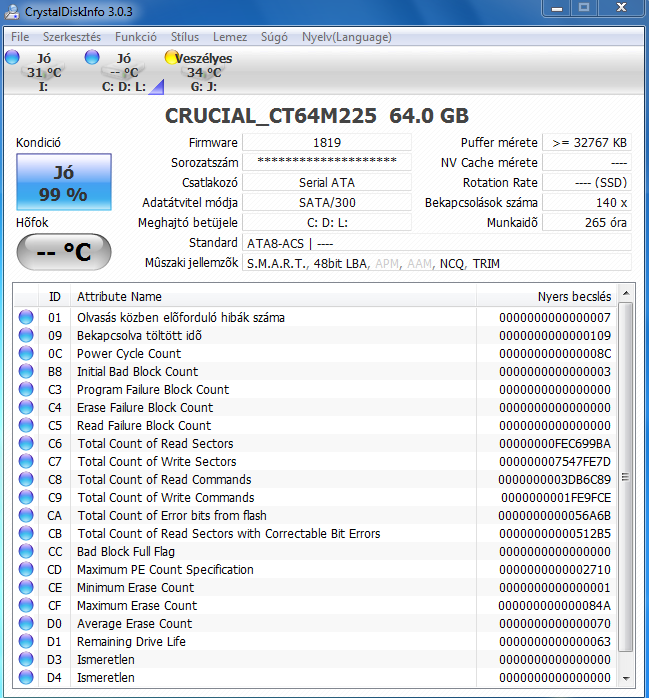Select the I: drive with 31 °C
Screen dimensions: 649x698
pos(44,72)
